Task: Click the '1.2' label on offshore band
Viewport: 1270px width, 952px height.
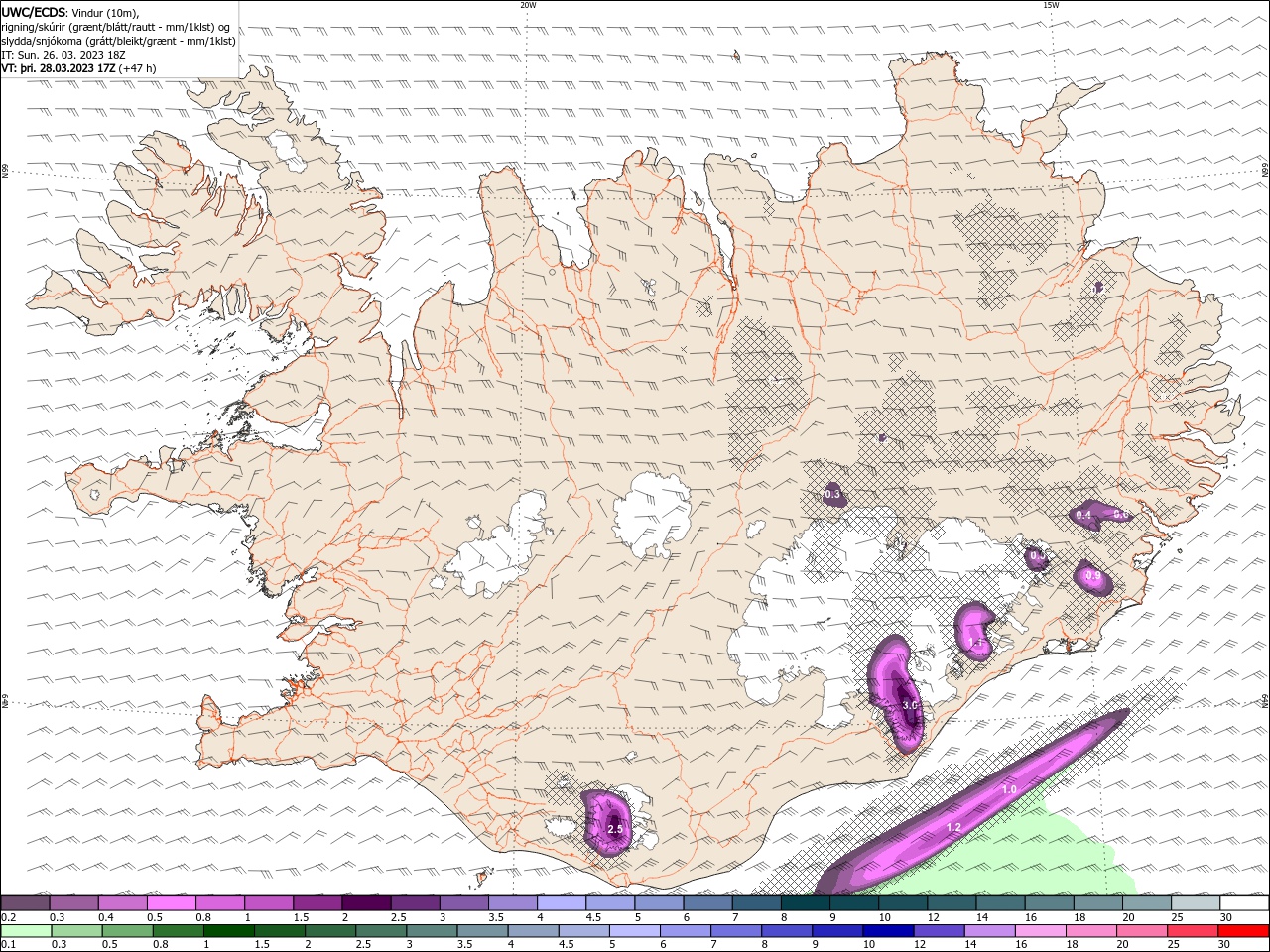Action: click(953, 827)
